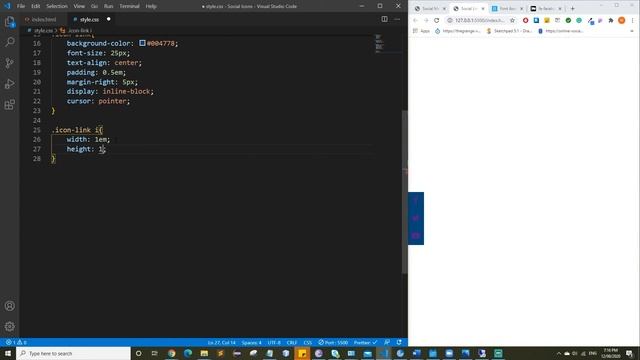Open color picker for #004778 swatch
Image resolution: width=640 pixels, height=360 pixels.
[142, 43]
